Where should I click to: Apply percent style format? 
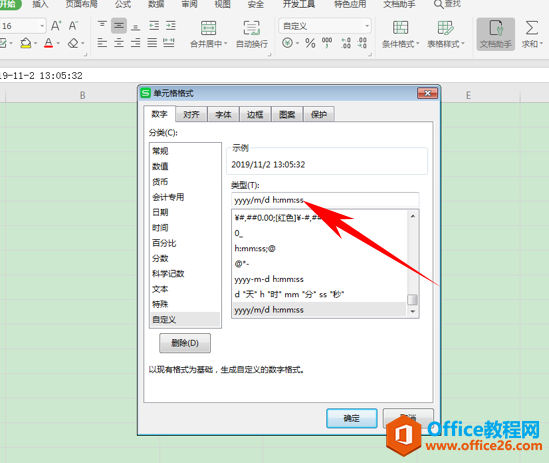click(310, 43)
